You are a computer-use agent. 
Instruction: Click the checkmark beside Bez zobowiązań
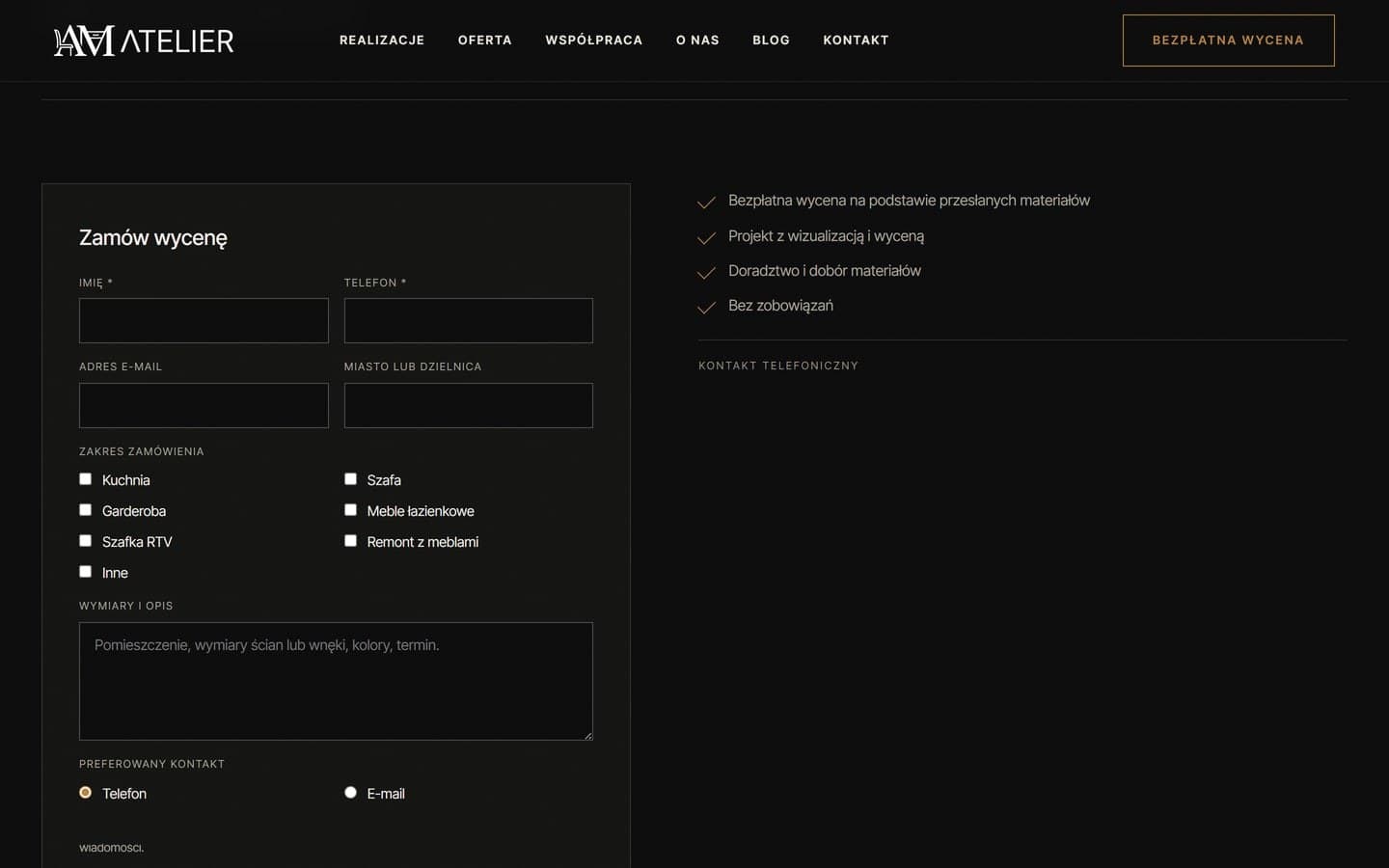pyautogui.click(x=706, y=307)
